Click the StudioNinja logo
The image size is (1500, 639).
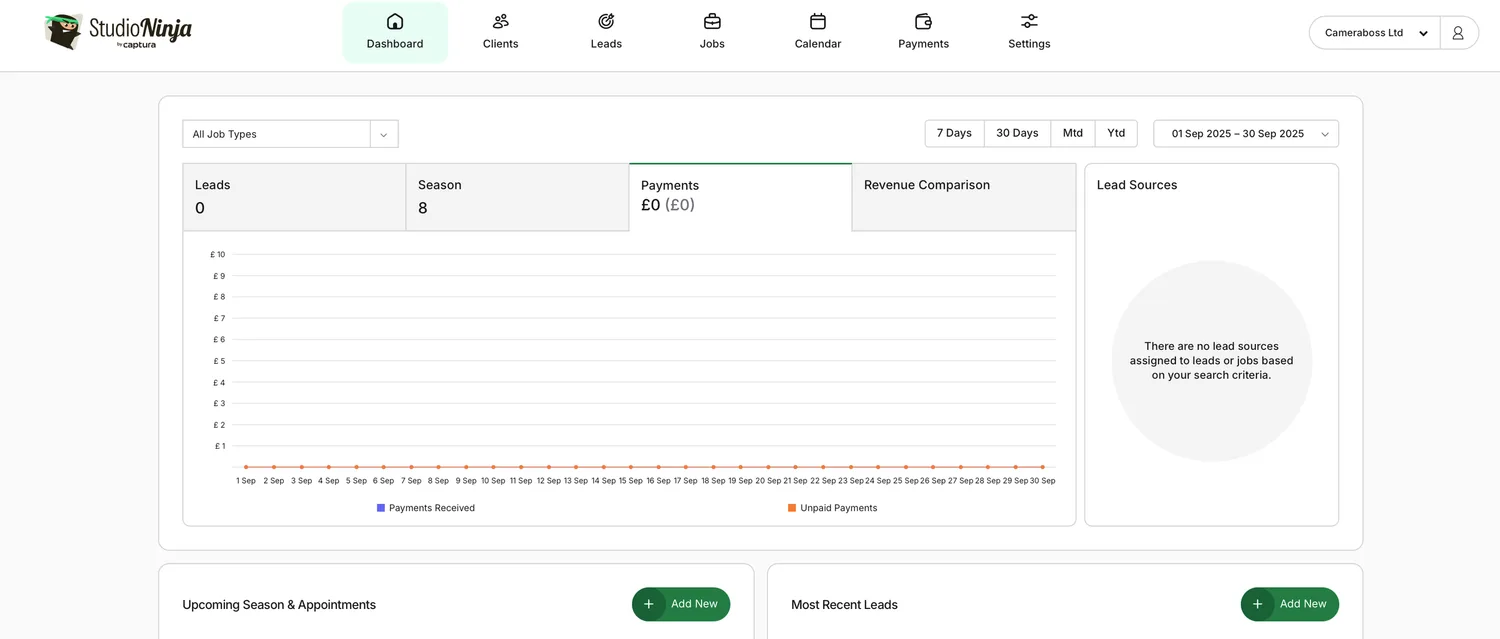point(118,32)
